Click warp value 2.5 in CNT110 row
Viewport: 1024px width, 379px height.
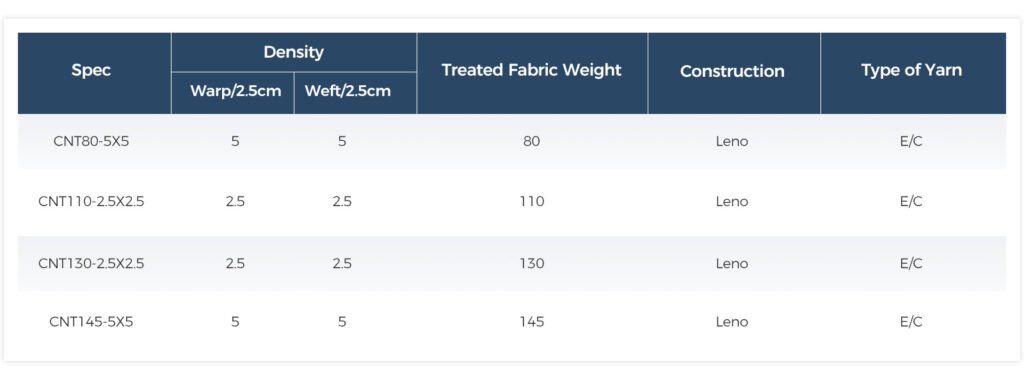pos(235,202)
